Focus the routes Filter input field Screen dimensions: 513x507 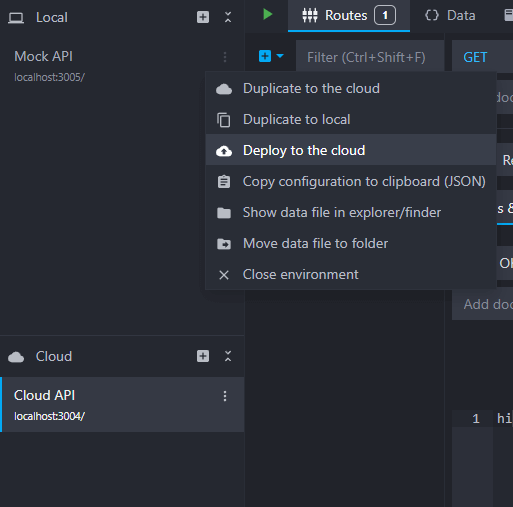point(370,57)
